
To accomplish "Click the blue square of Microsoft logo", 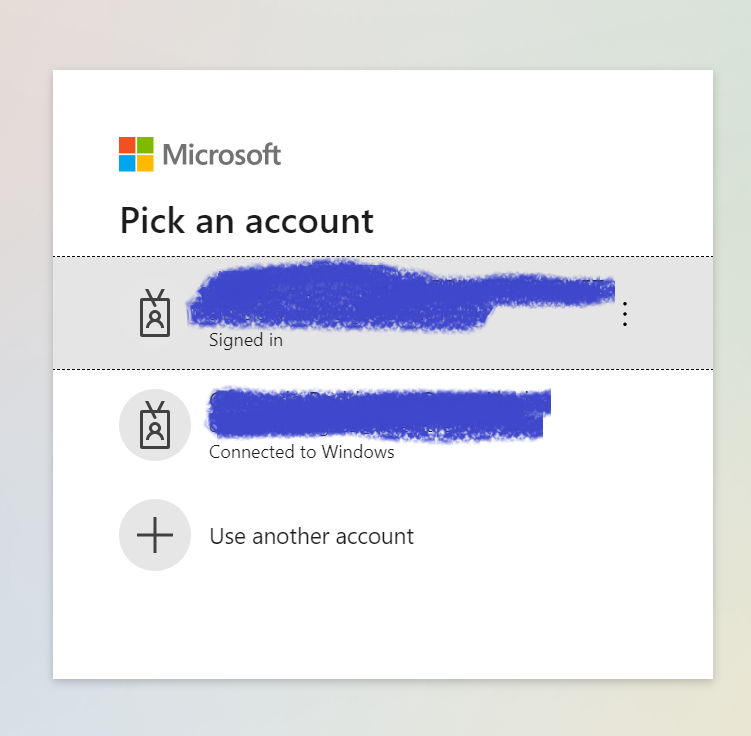I will click(x=127, y=163).
